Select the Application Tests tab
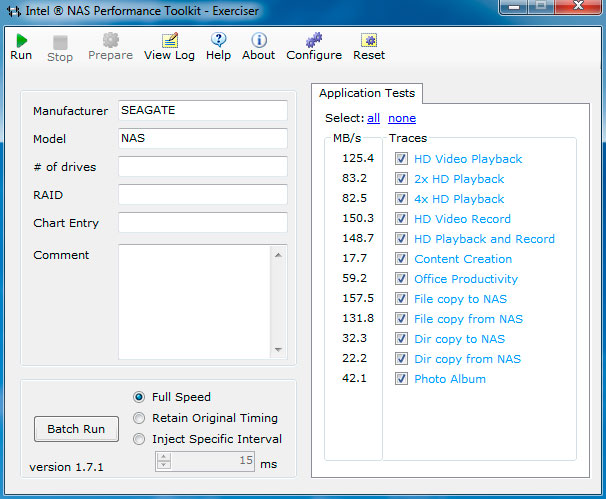Image resolution: width=606 pixels, height=499 pixels. click(367, 94)
